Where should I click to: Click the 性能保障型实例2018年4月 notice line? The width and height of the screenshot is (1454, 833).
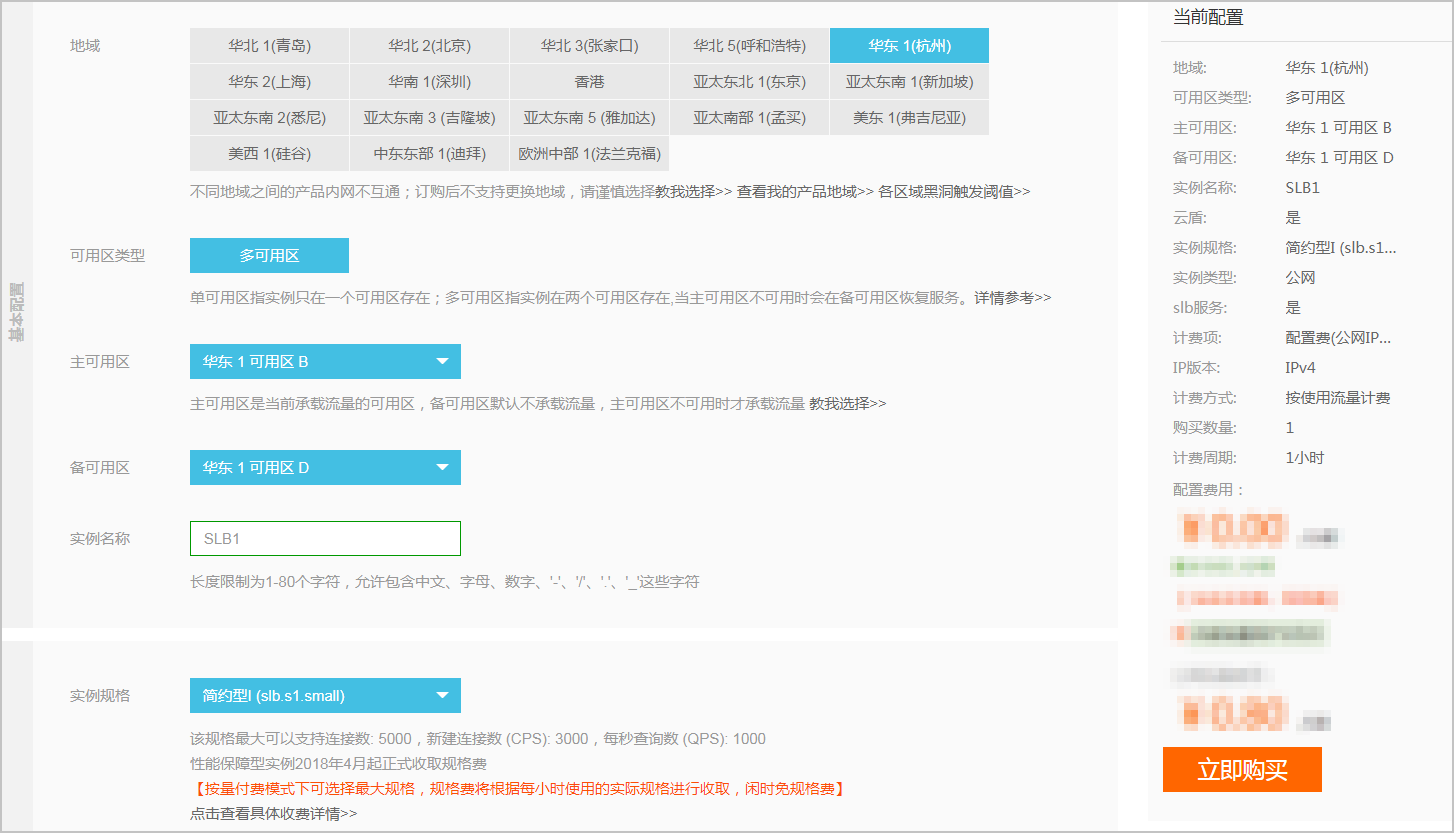pos(338,764)
